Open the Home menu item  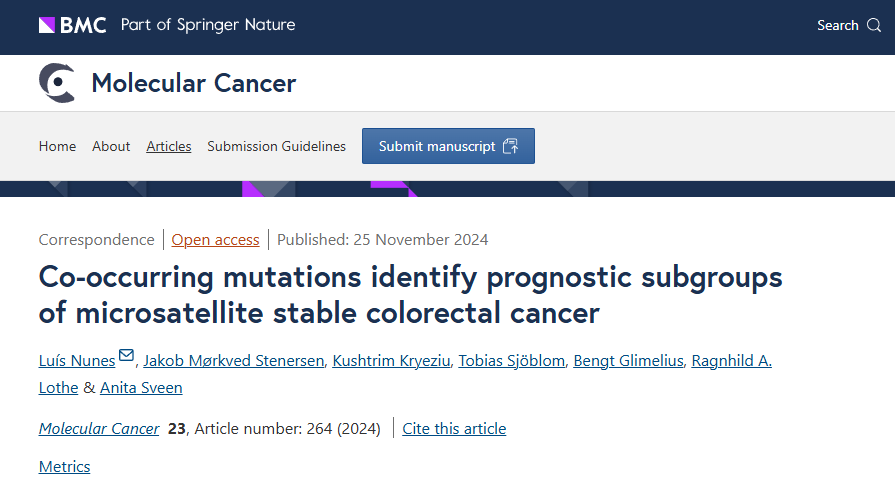(x=57, y=146)
